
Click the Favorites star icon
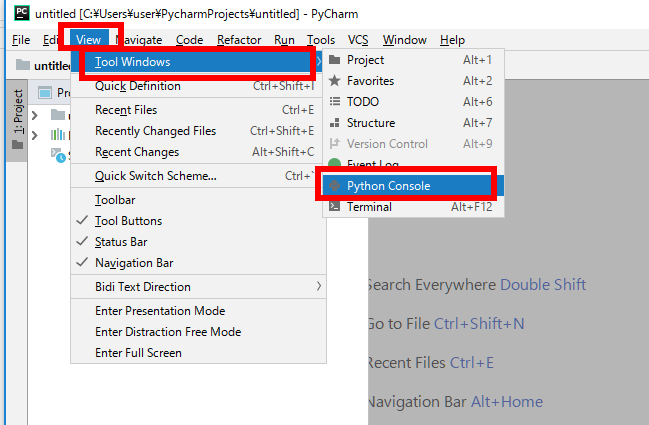click(334, 81)
